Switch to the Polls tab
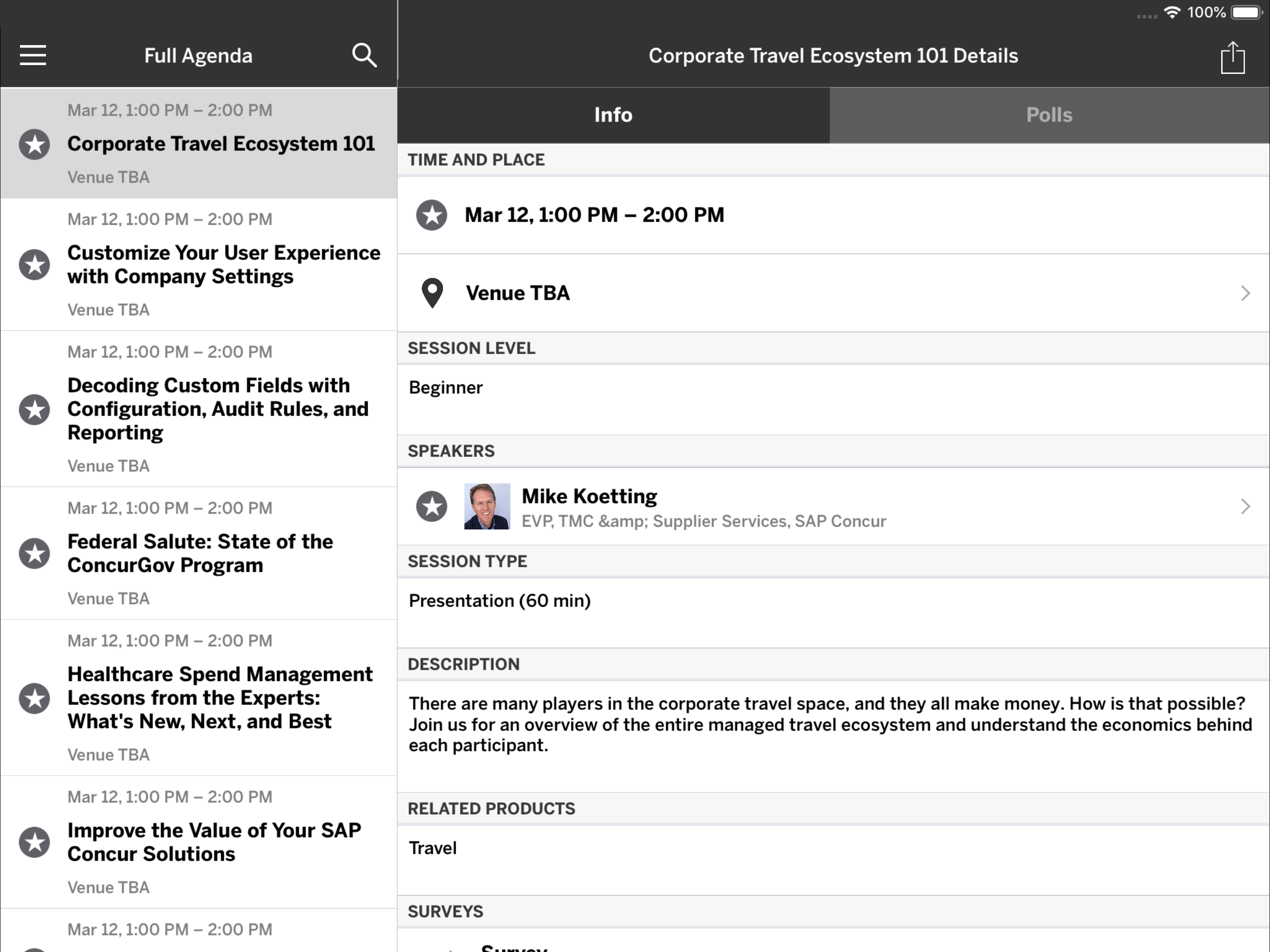 point(1049,115)
